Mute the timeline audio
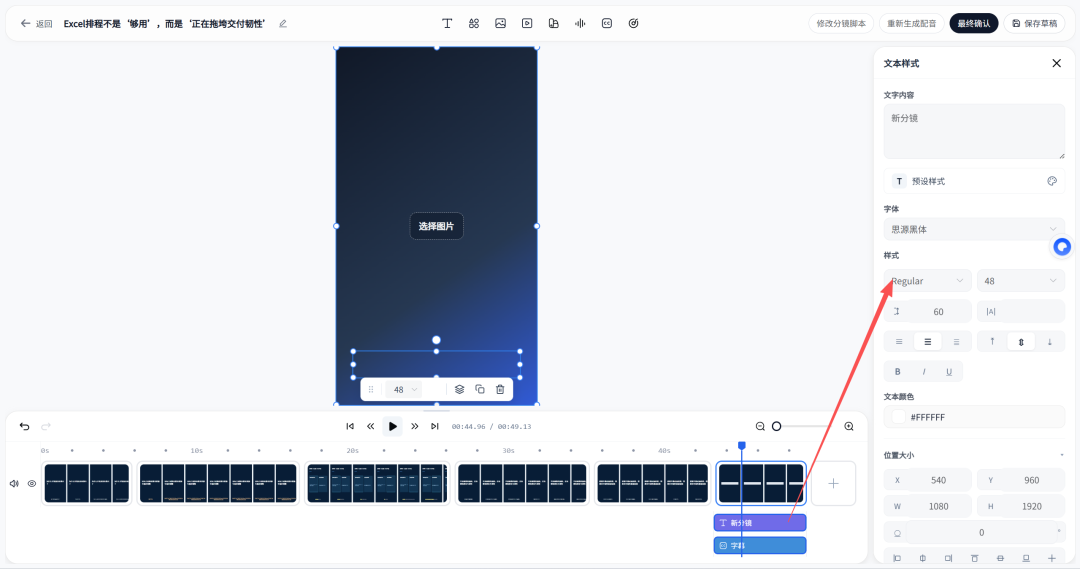 pyautogui.click(x=14, y=484)
